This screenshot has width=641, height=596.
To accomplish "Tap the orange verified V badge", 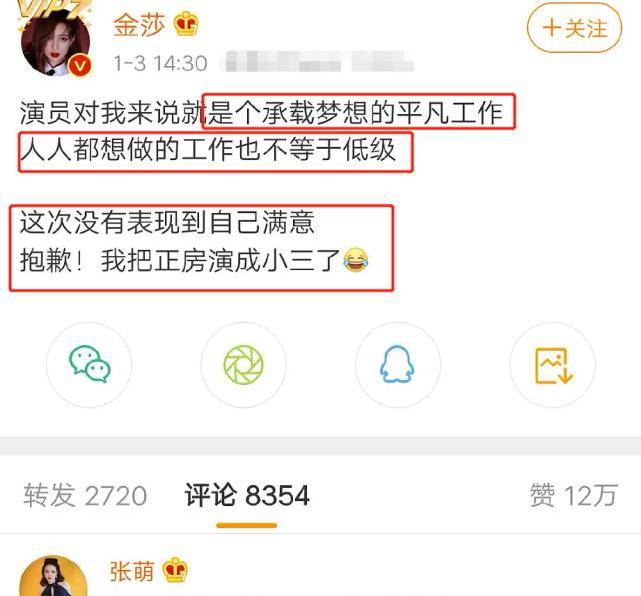I will [x=80, y=65].
